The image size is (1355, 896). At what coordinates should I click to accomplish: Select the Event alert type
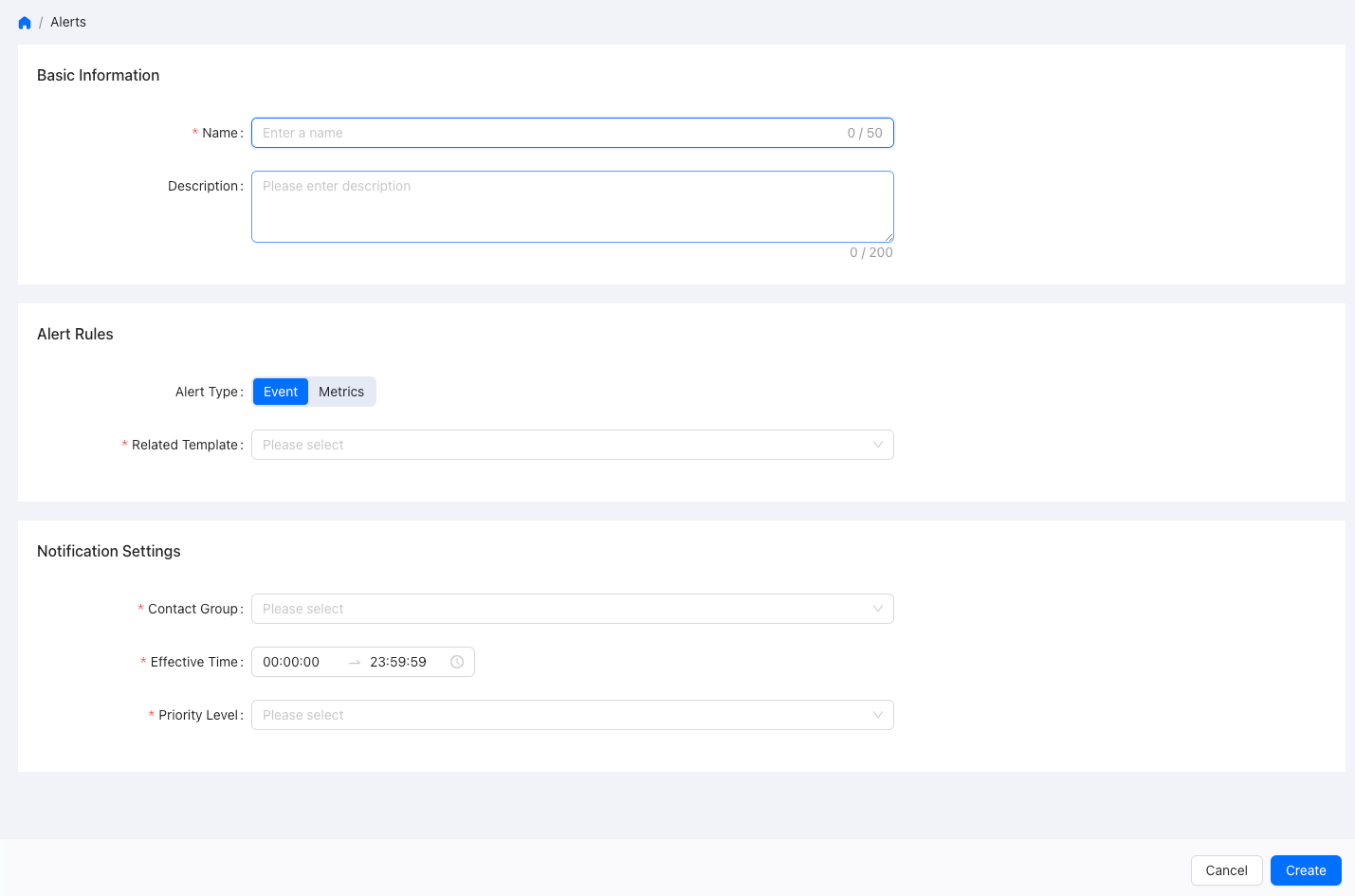tap(281, 392)
